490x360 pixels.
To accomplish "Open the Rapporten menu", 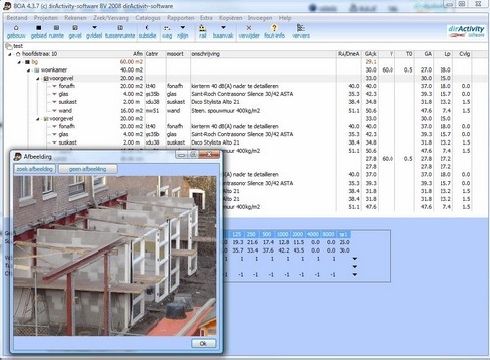I will click(181, 18).
